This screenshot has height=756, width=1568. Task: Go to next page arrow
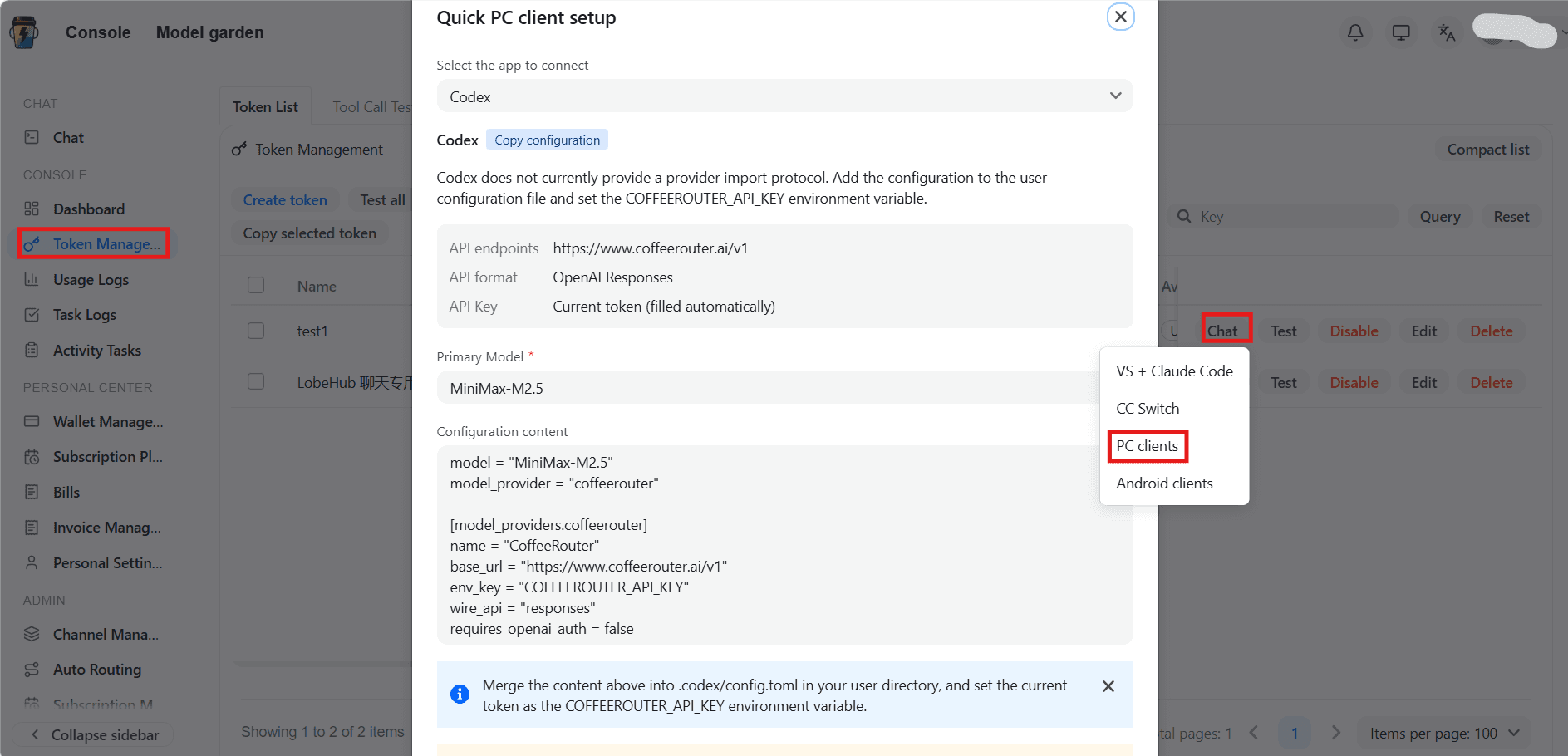point(1335,733)
